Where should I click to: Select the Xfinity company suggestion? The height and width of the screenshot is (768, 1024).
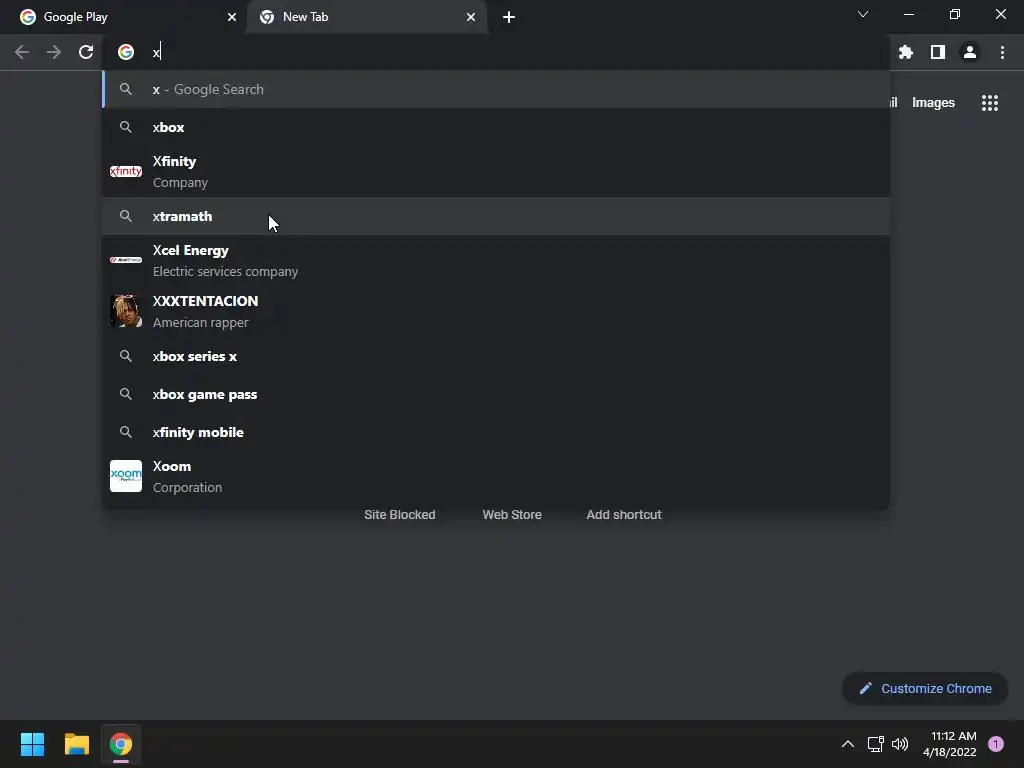[496, 172]
